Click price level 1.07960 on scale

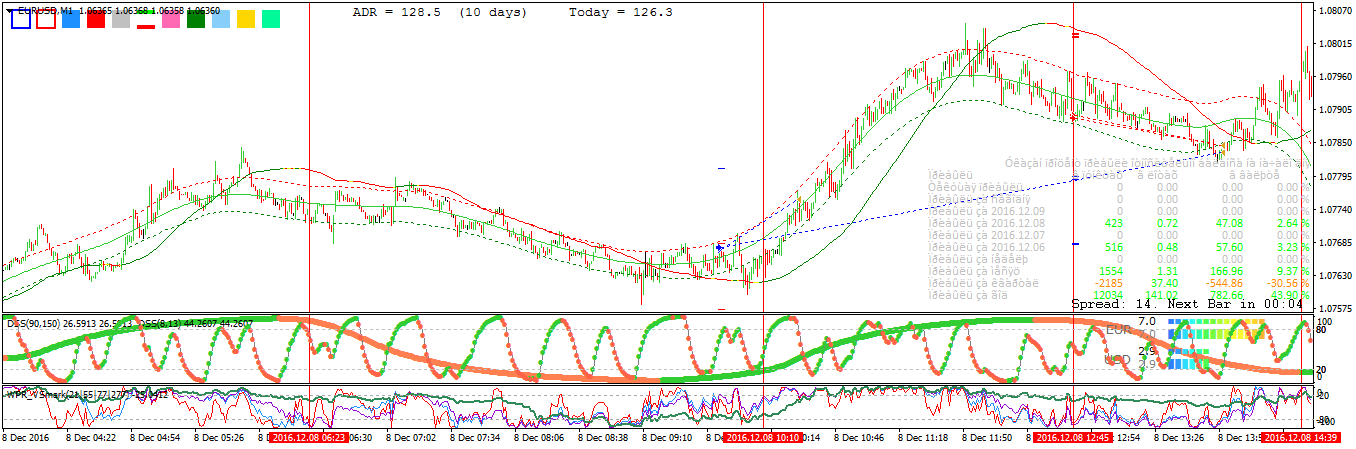click(1335, 77)
